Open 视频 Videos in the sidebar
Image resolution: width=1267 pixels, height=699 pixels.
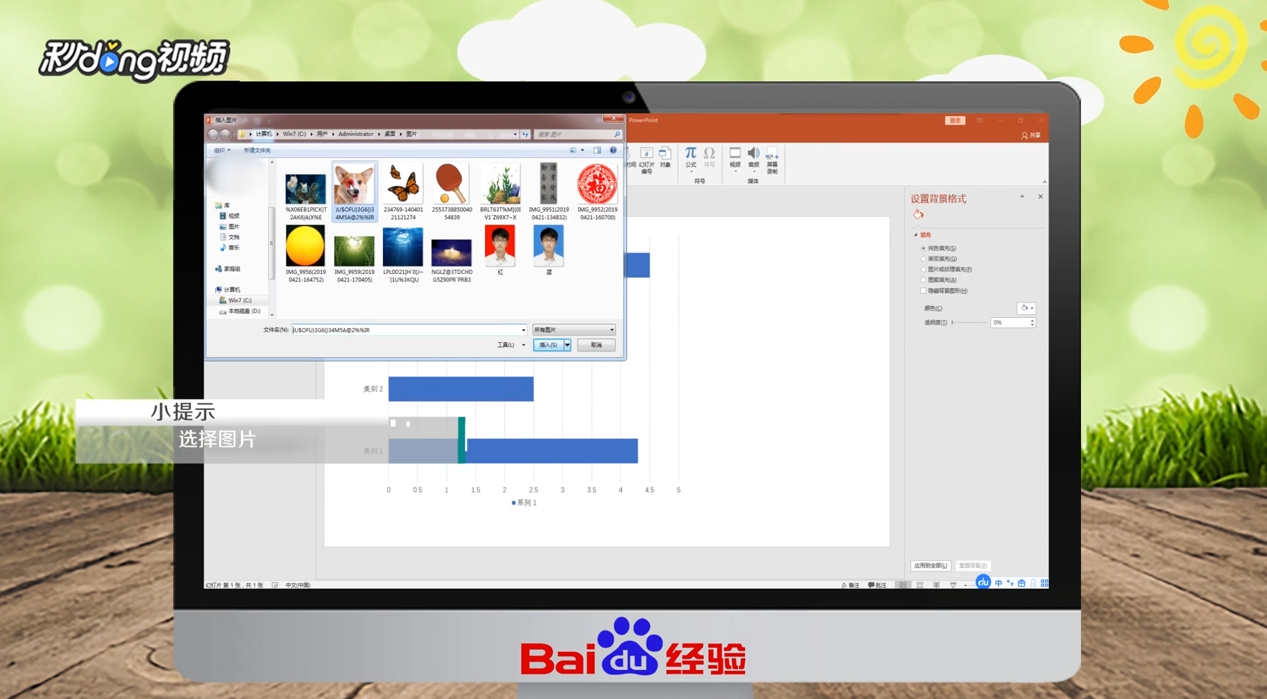click(x=230, y=216)
